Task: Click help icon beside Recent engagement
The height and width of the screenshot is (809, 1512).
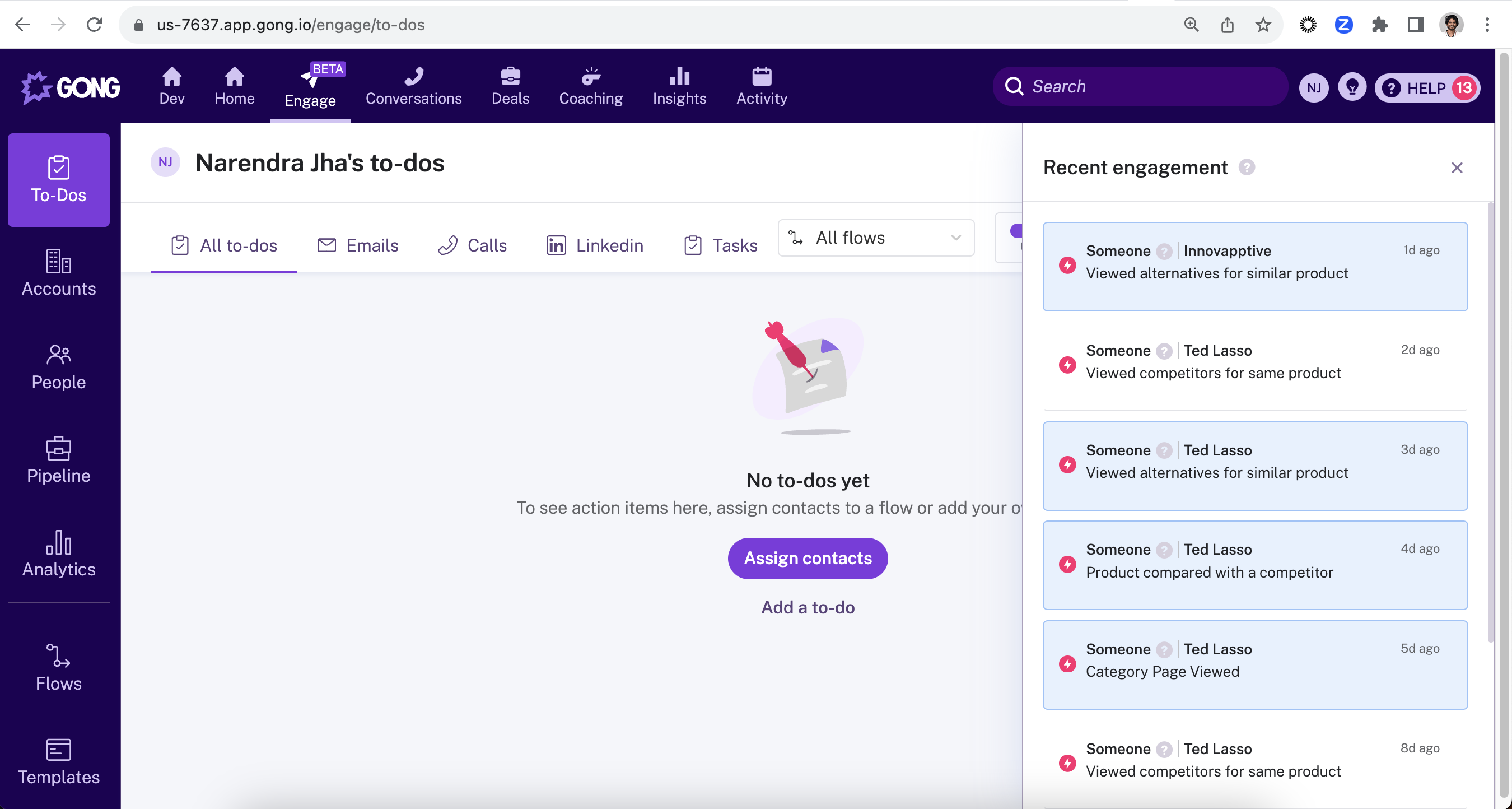Action: click(x=1246, y=168)
